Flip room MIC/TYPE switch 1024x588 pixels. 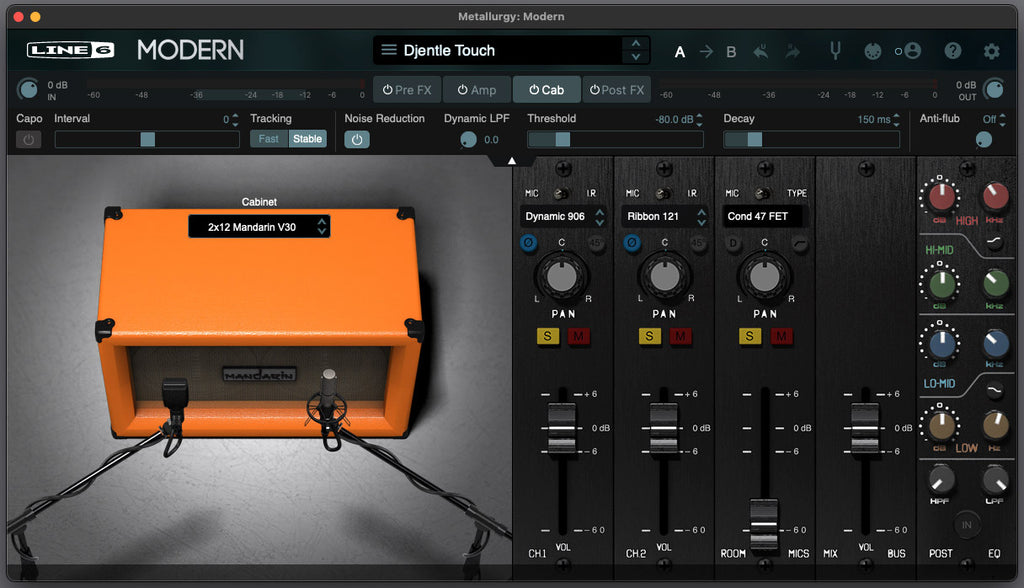tap(761, 193)
